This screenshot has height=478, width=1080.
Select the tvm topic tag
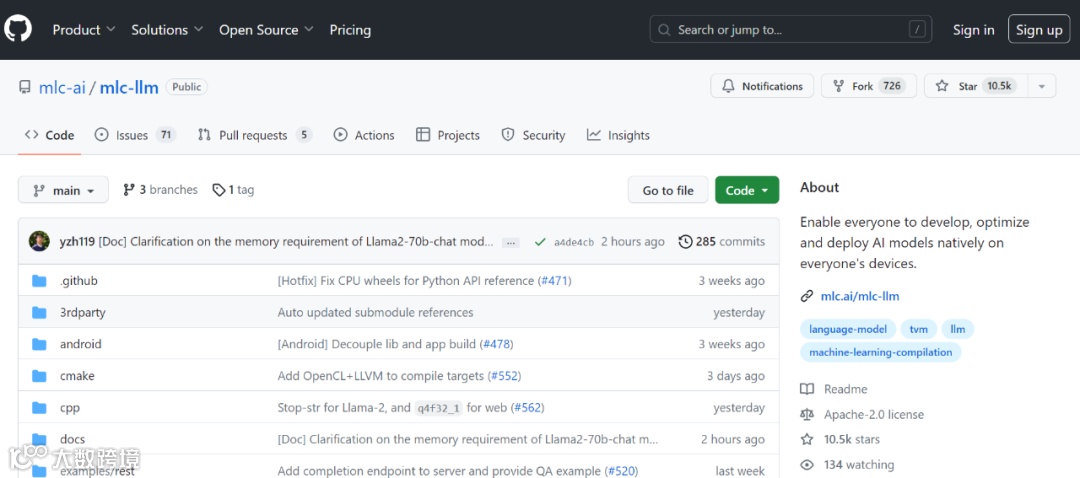tap(918, 329)
